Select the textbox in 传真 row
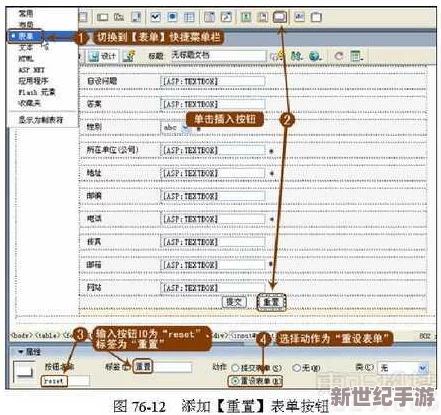 coord(213,242)
